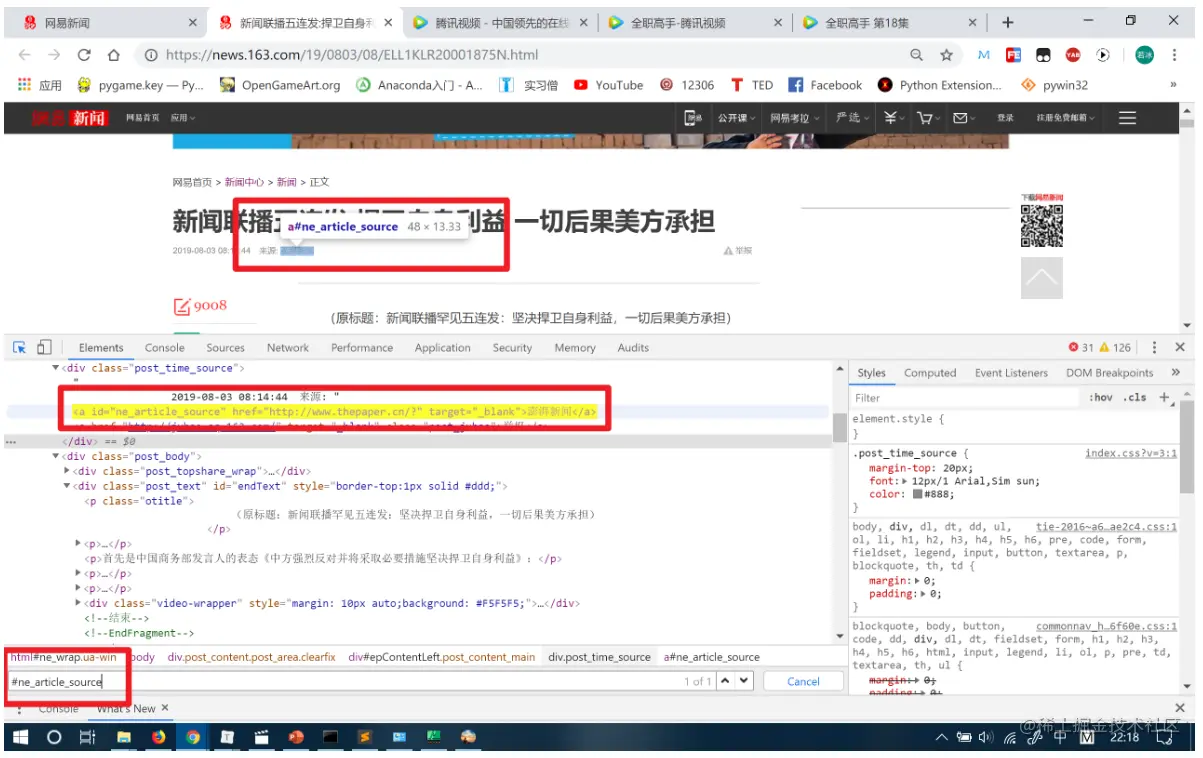1203x758 pixels.
Task: Click the mail envelope icon in navbar
Action: 960,118
